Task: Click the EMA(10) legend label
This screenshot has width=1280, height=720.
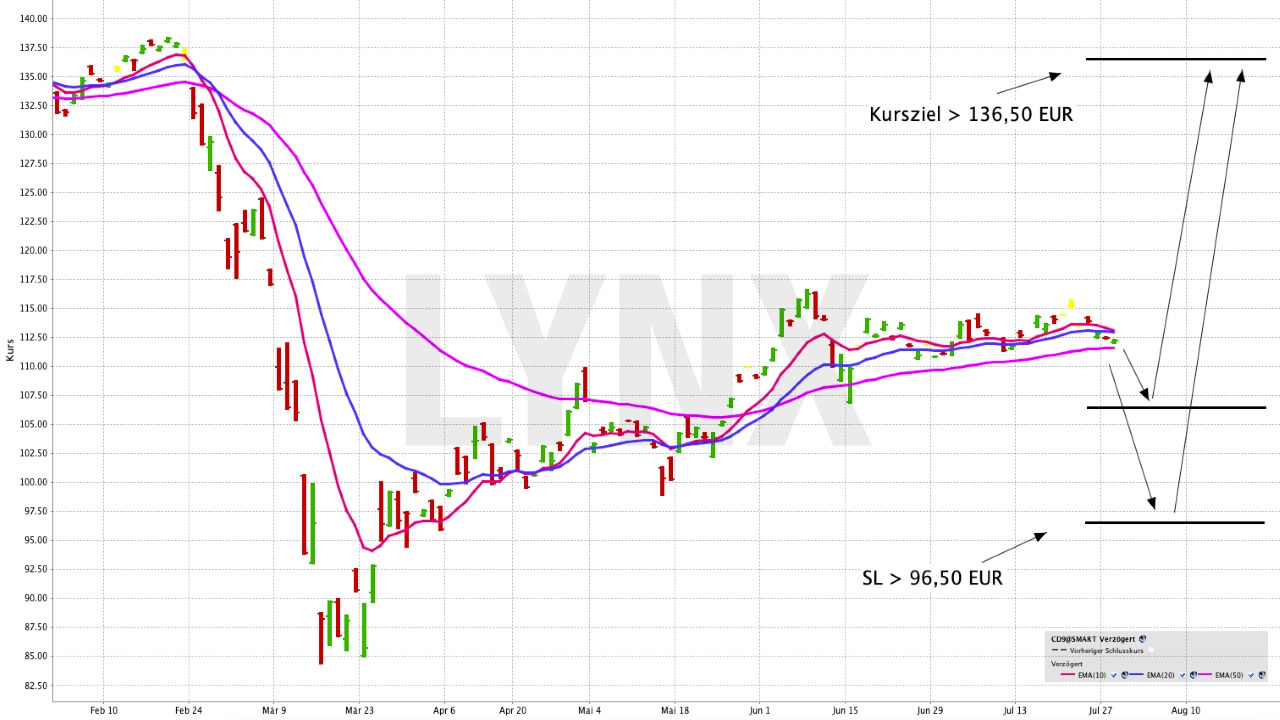Action: coord(1092,675)
